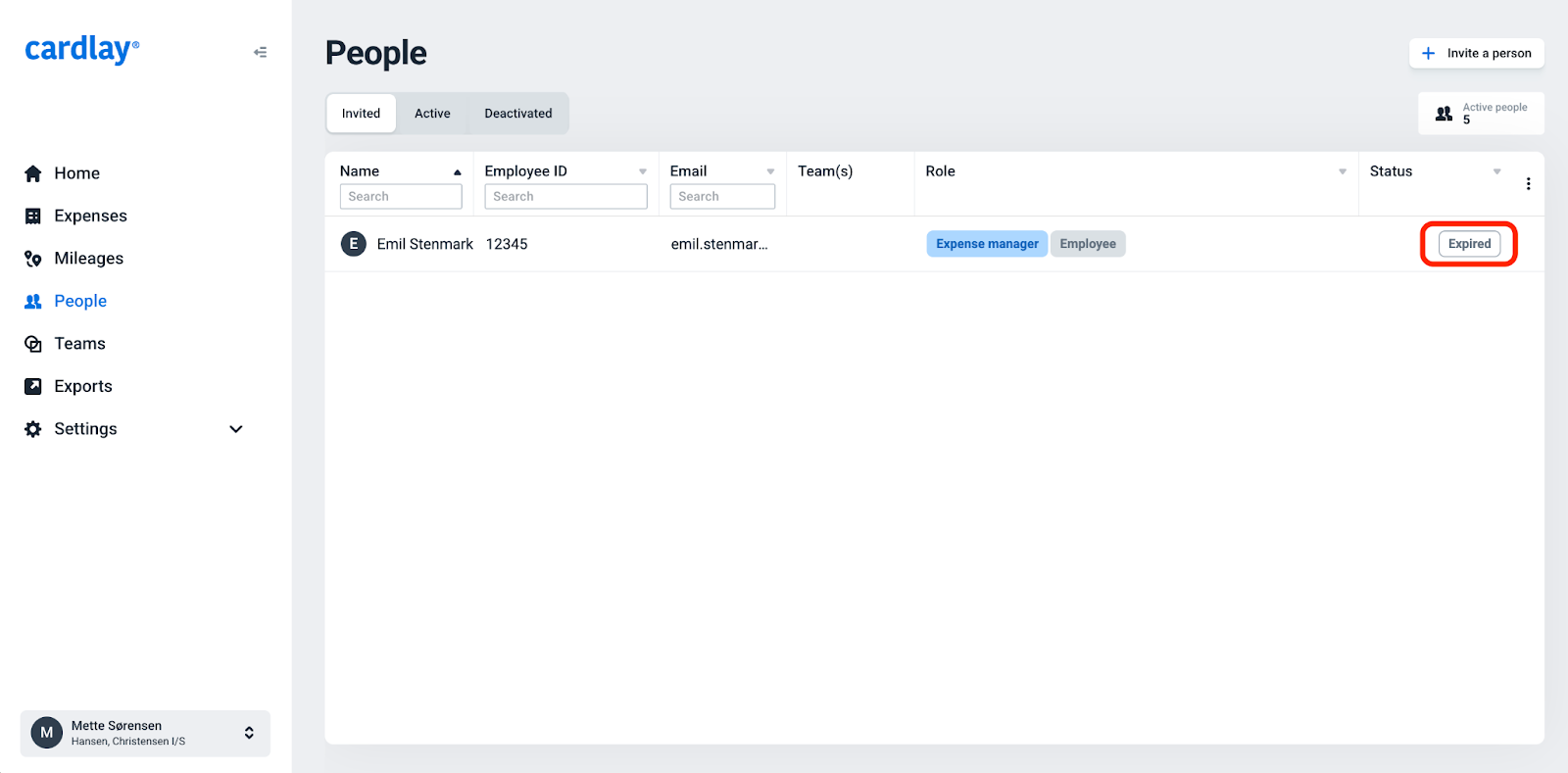Toggle the Name column sort arrow
The image size is (1568, 773).
tap(457, 171)
